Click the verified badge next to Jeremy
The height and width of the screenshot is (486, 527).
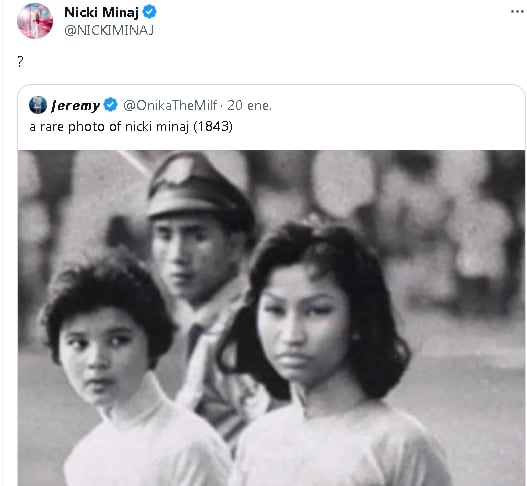coord(111,105)
